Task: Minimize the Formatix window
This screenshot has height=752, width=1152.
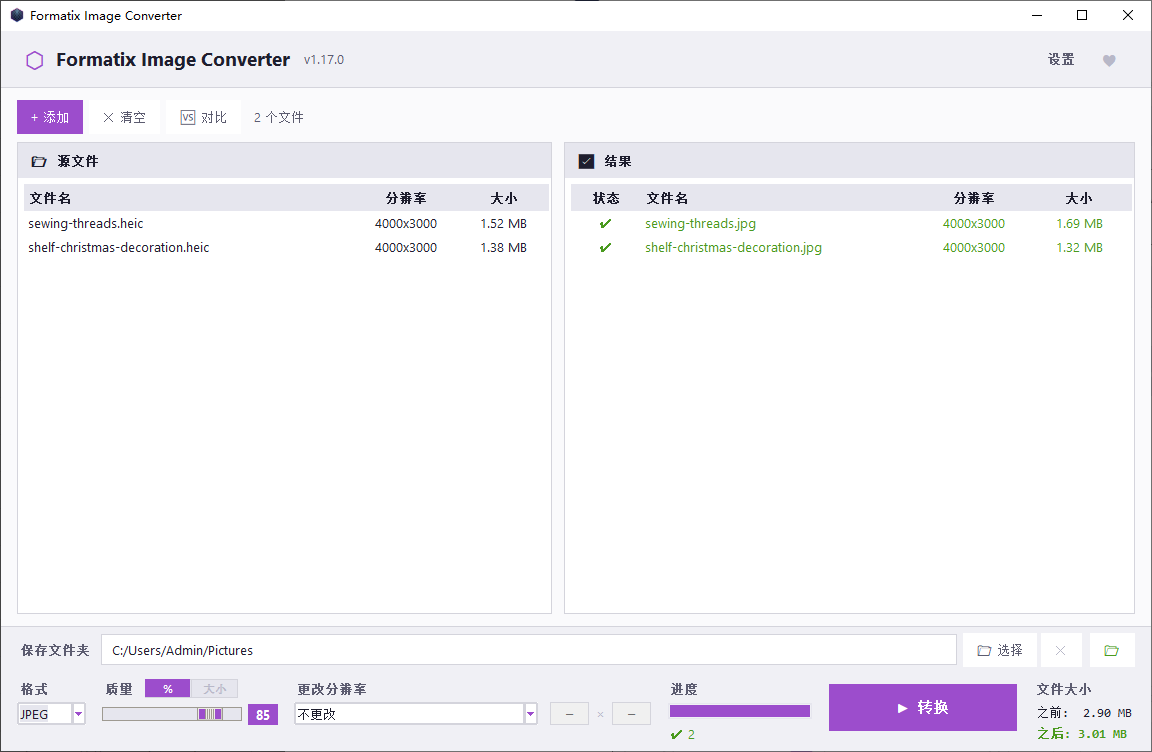Action: pos(1037,15)
